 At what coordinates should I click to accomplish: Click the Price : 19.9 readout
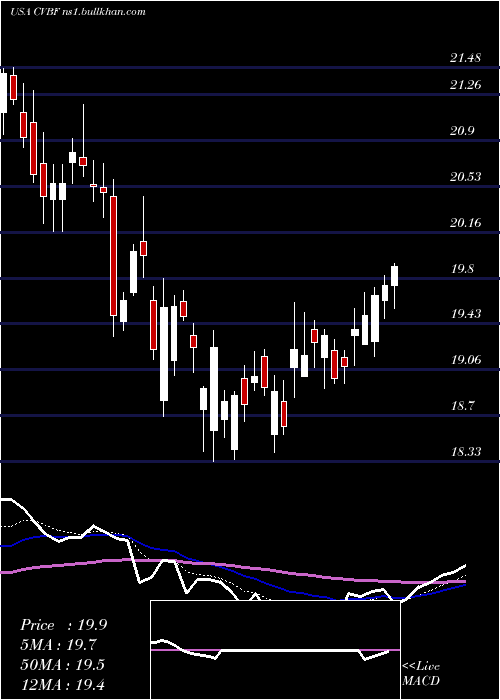(63, 625)
